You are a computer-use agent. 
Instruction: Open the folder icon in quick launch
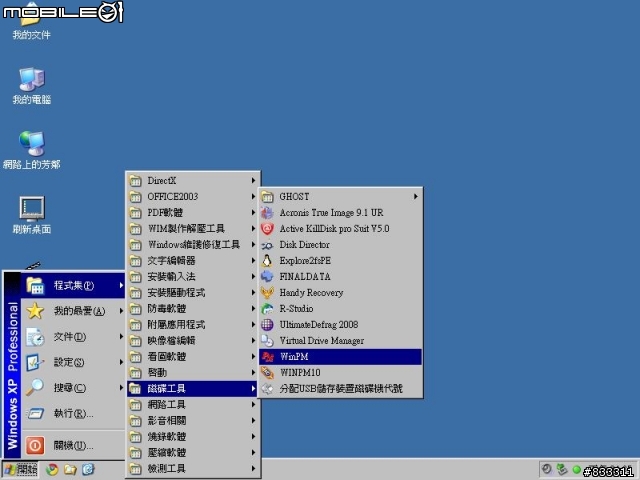[x=70, y=469]
